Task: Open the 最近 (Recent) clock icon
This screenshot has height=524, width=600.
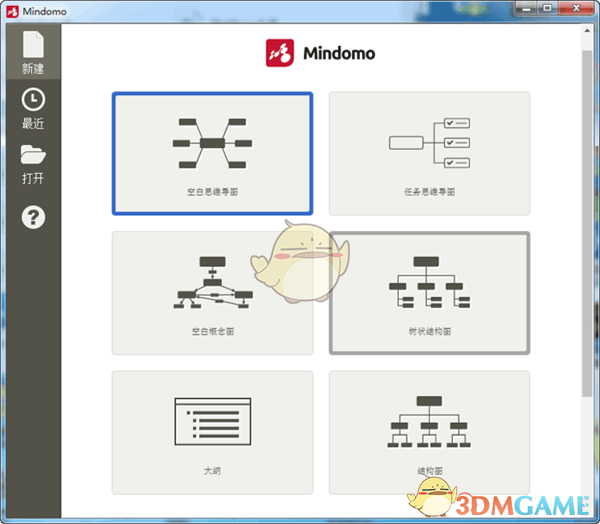Action: 33,100
